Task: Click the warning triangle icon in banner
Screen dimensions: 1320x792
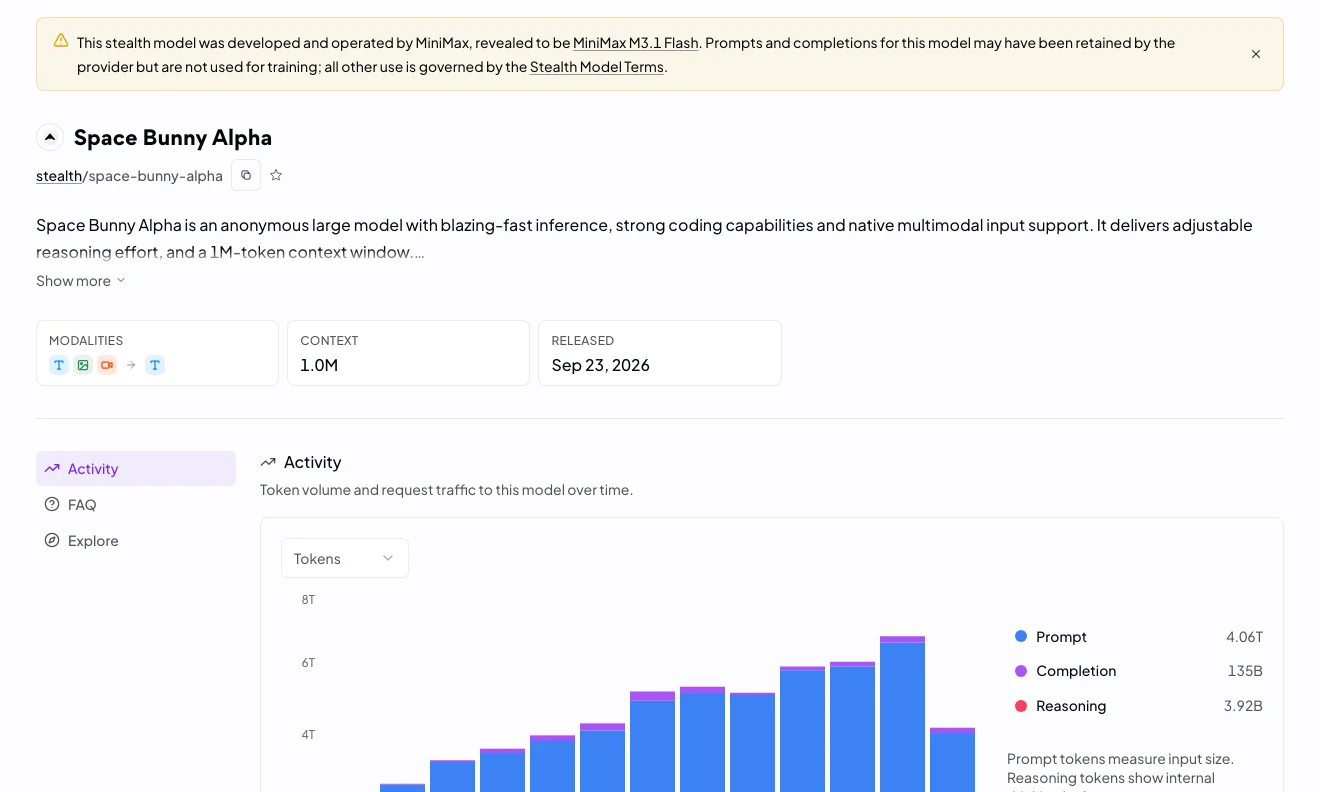Action: pyautogui.click(x=61, y=41)
